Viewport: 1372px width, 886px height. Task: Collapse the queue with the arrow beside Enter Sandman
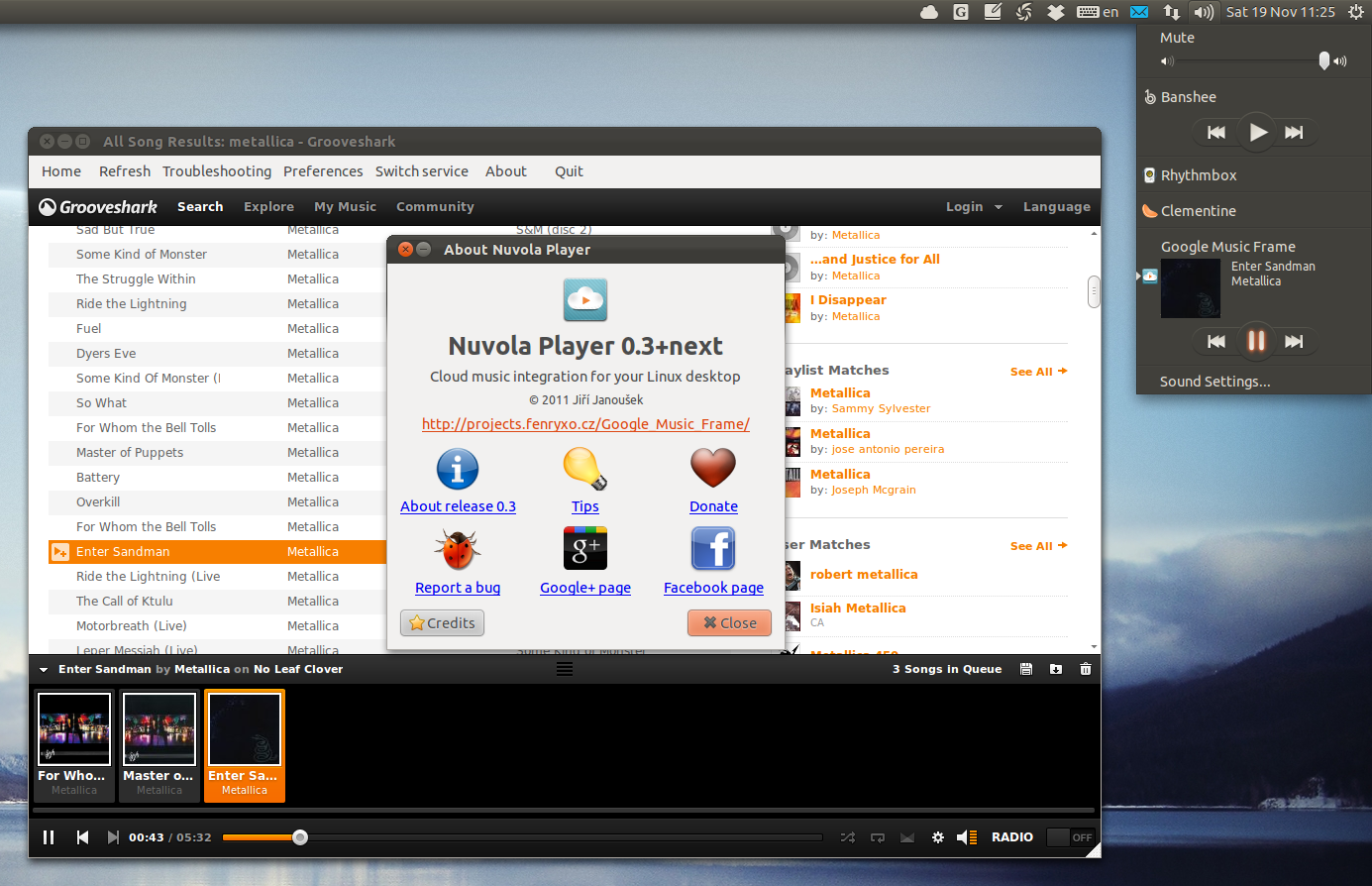point(44,670)
